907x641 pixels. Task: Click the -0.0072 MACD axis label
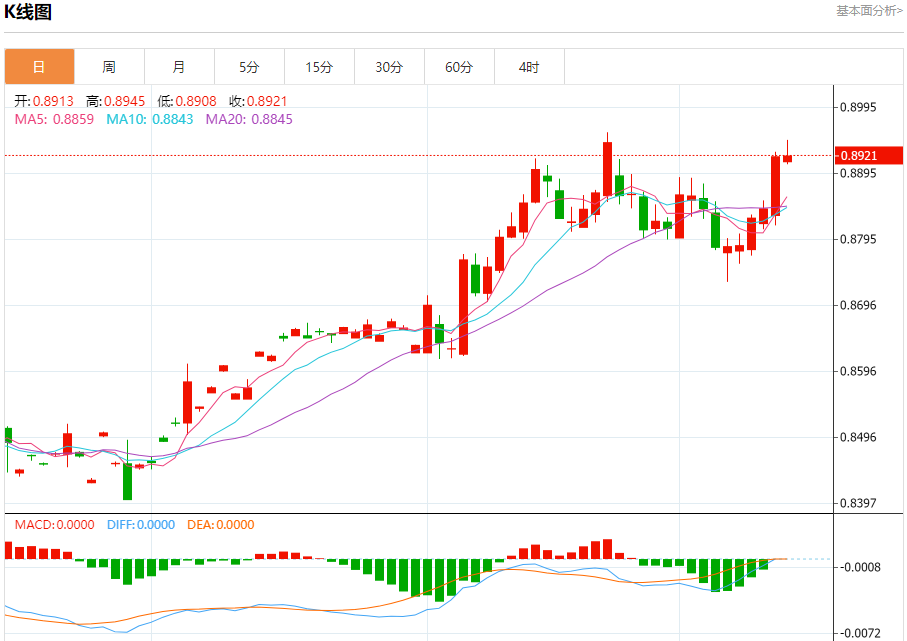pyautogui.click(x=860, y=633)
